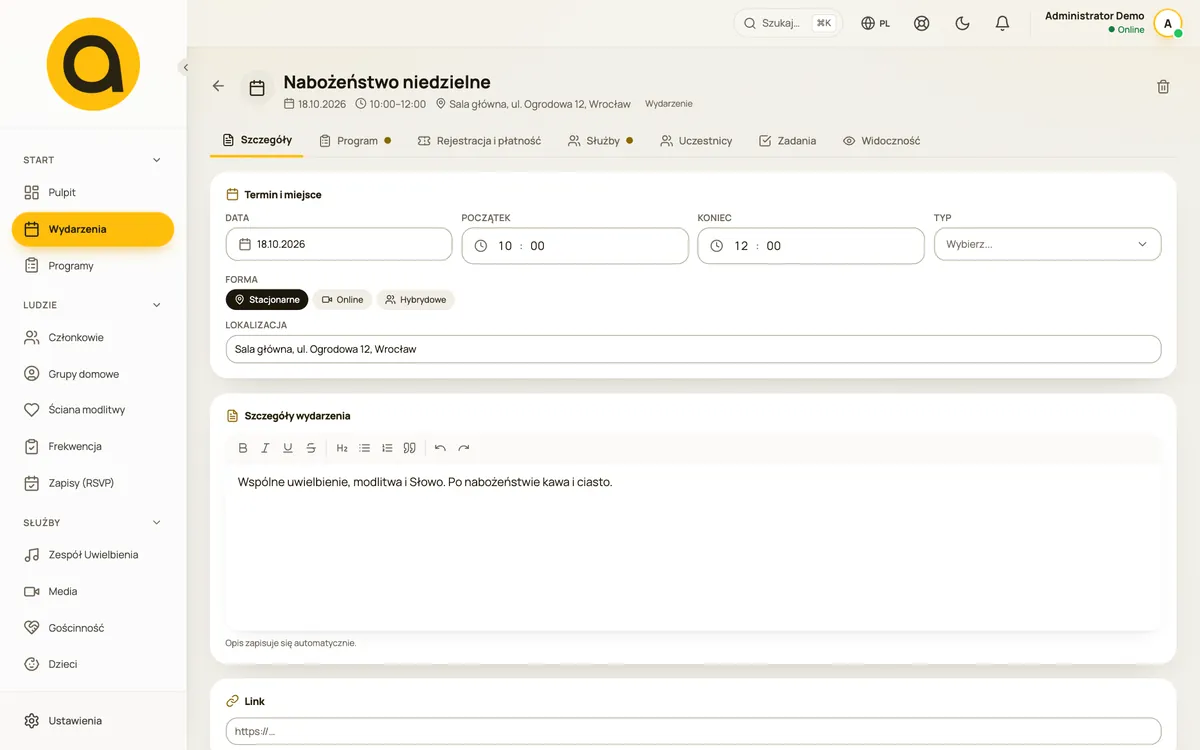Collapse the SŁUŻBY sidebar section
This screenshot has width=1200, height=750.
coord(156,522)
